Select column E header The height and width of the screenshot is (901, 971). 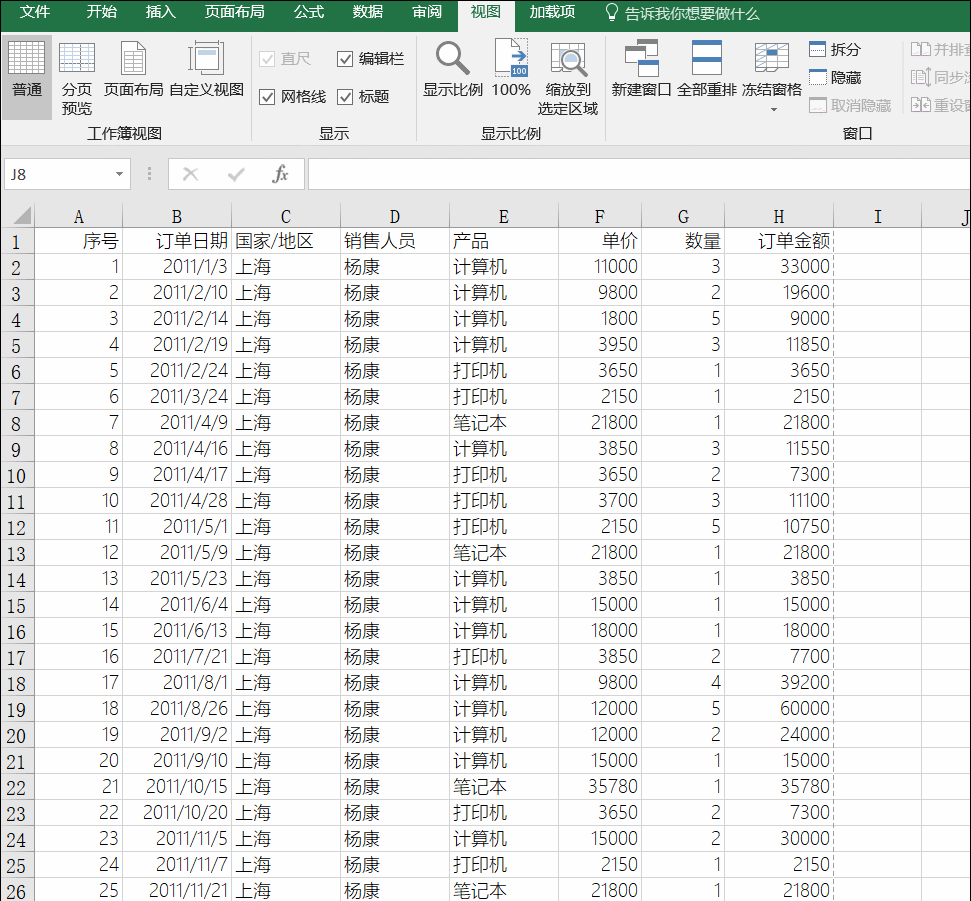pyautogui.click(x=503, y=216)
